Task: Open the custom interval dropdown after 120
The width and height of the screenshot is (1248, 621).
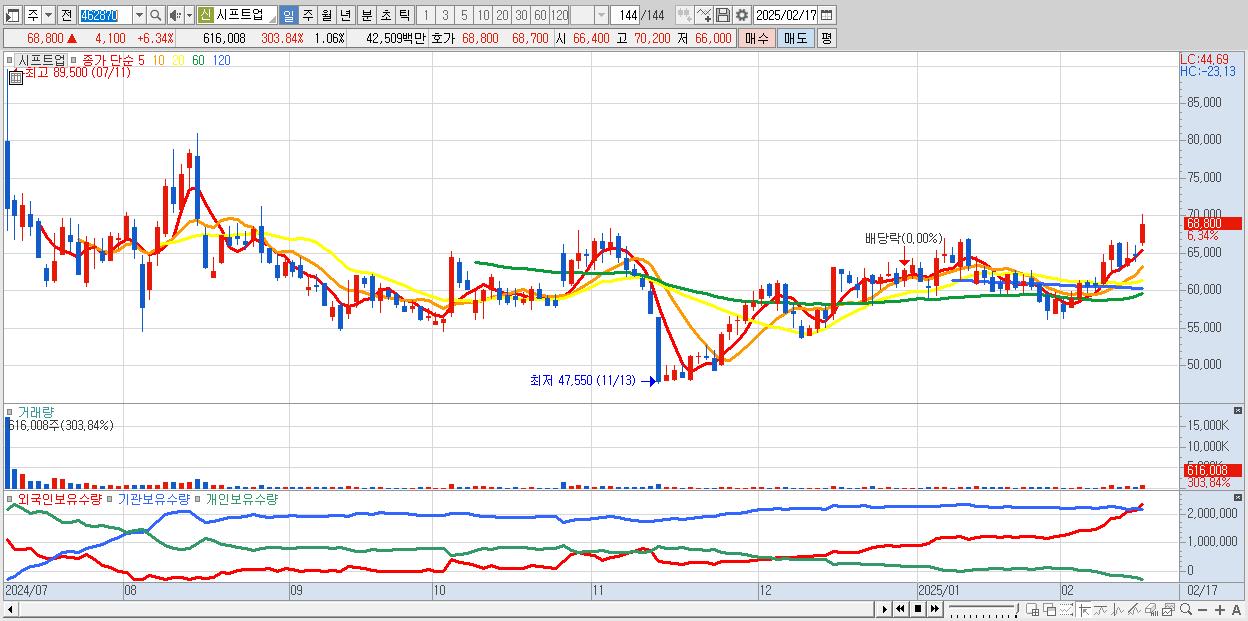Action: tap(601, 15)
